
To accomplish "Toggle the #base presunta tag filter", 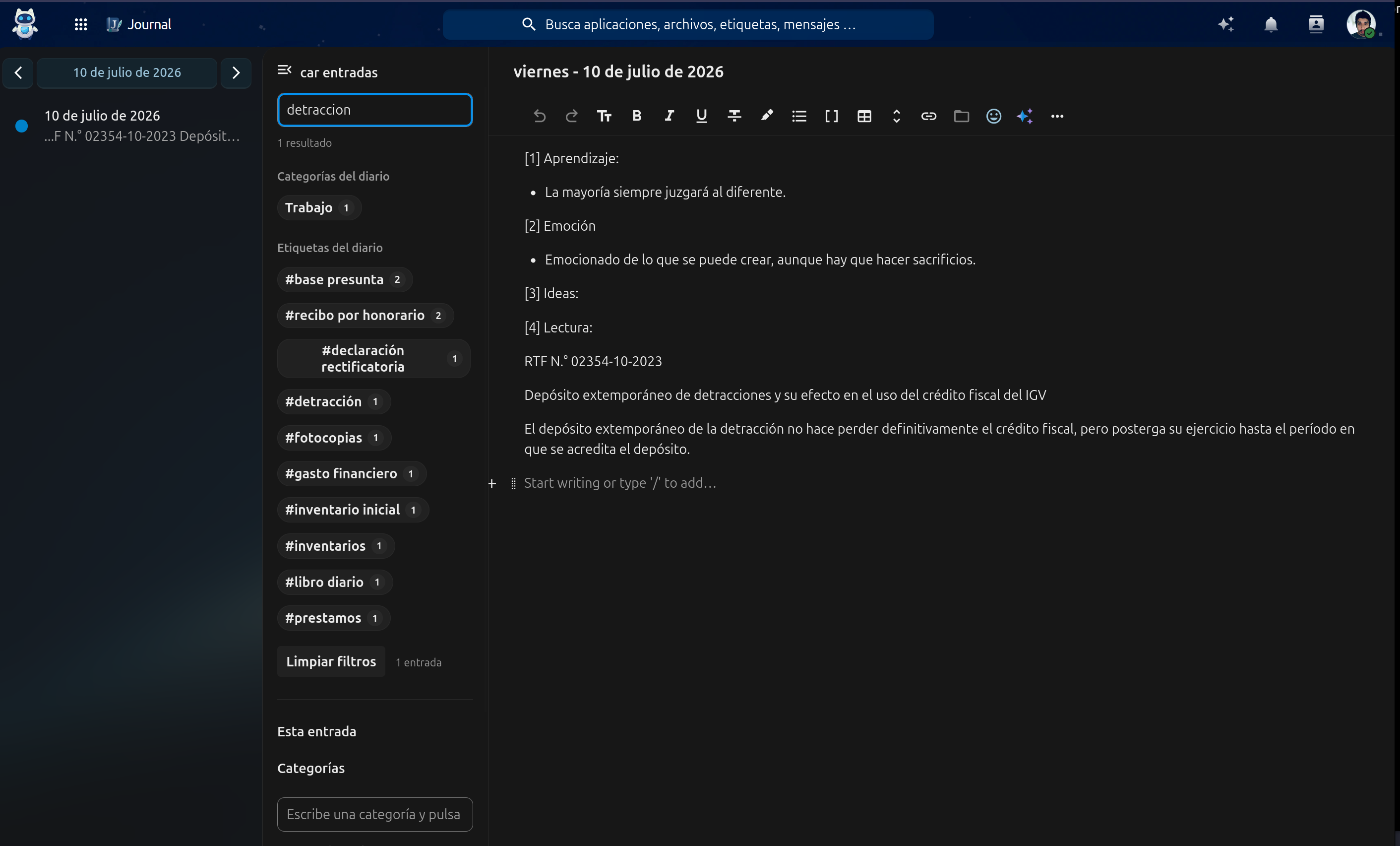I will (345, 280).
